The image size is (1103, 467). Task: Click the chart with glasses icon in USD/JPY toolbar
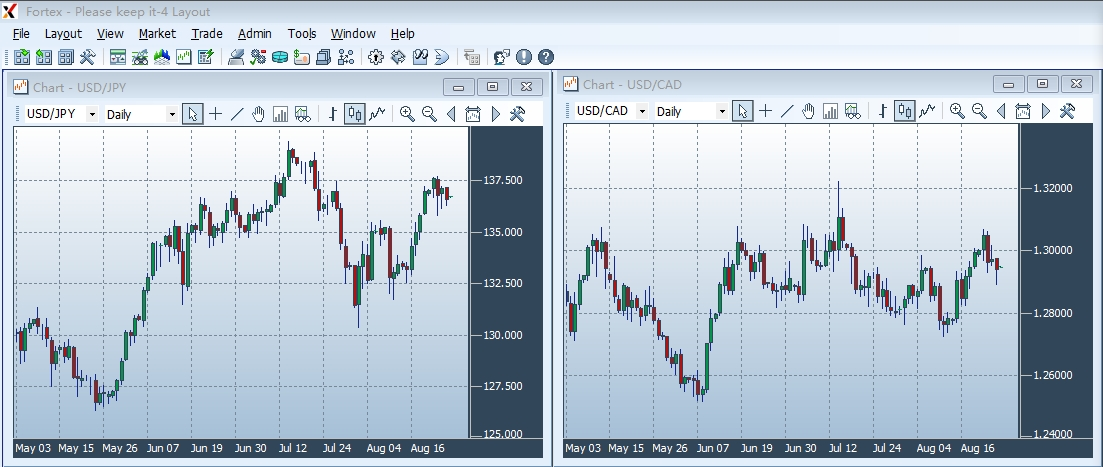[x=302, y=114]
